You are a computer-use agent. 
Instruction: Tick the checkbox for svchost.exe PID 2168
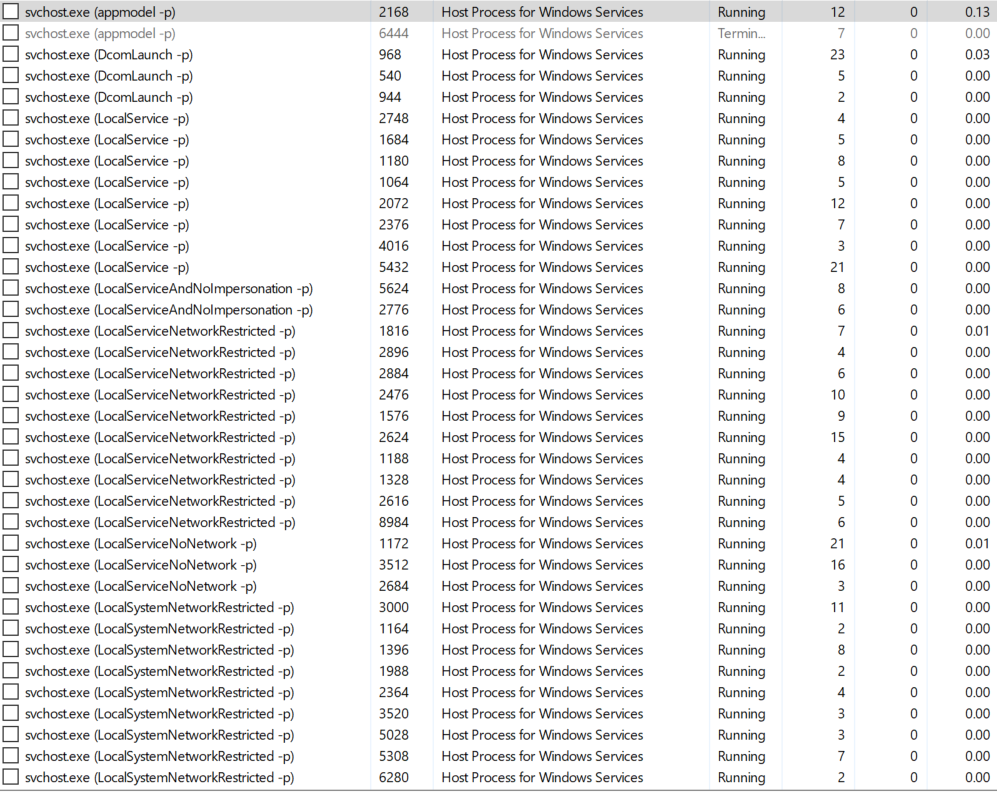[x=10, y=11]
